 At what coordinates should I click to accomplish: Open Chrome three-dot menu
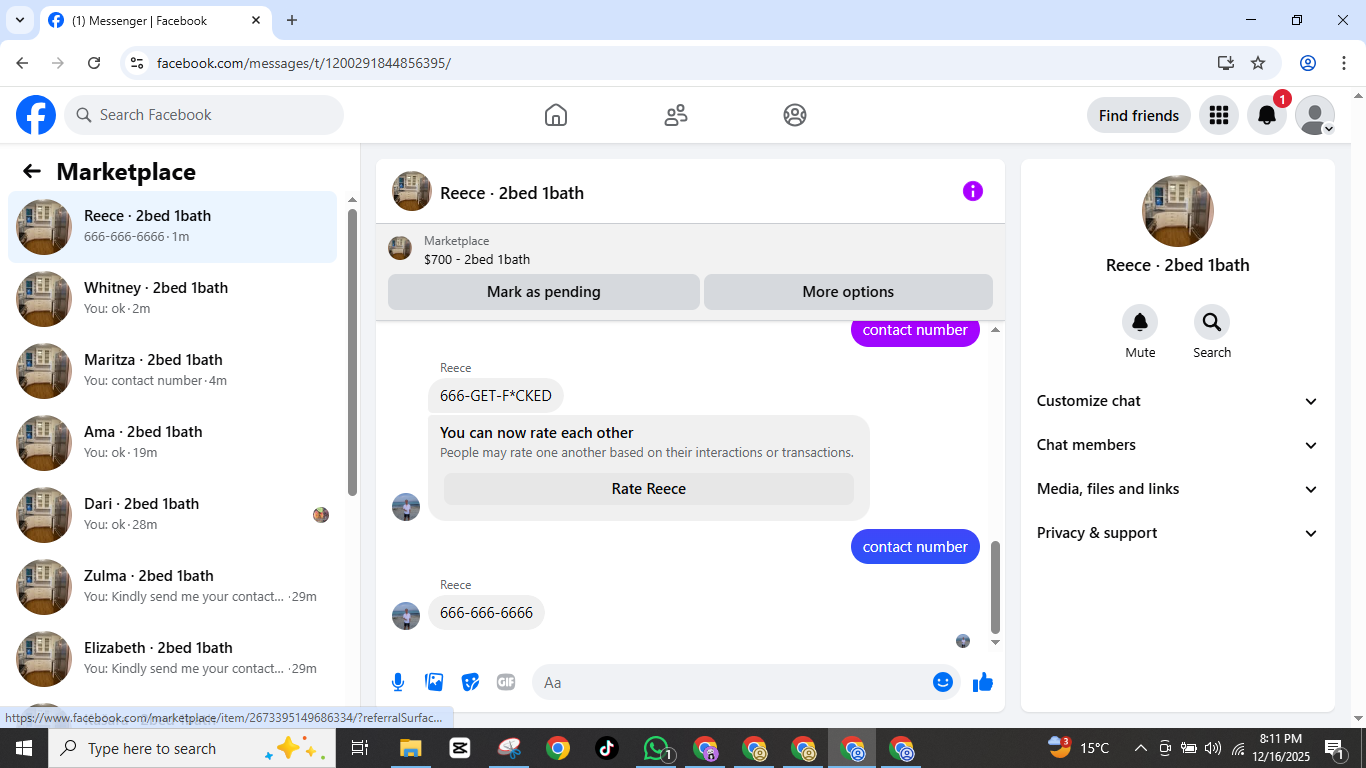1344,63
